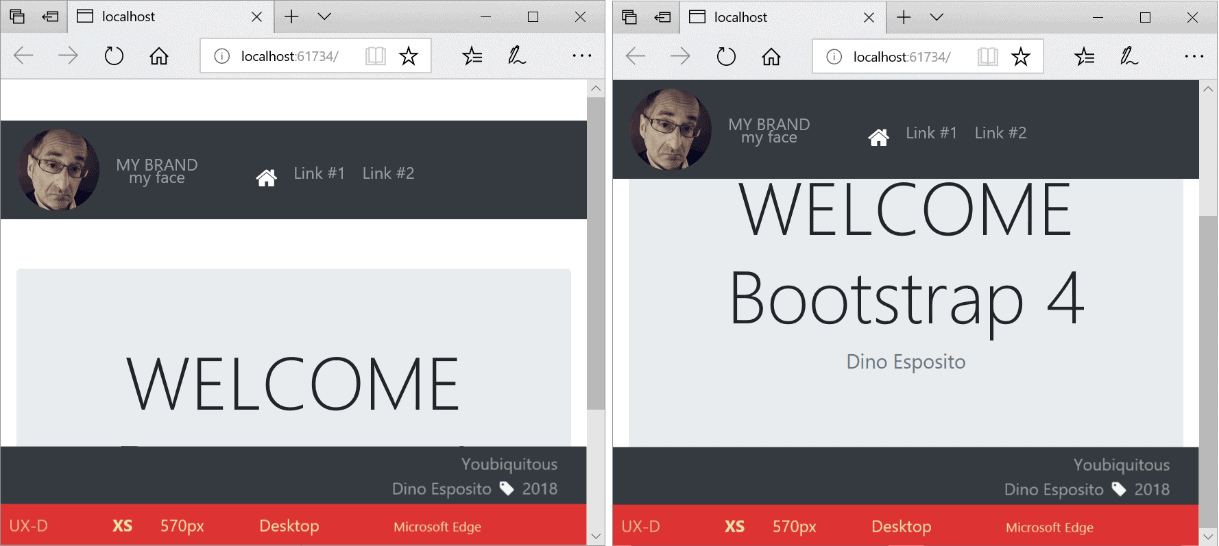Show tabs you've set aside, right window
1219x546 pixels.
(x=629, y=17)
